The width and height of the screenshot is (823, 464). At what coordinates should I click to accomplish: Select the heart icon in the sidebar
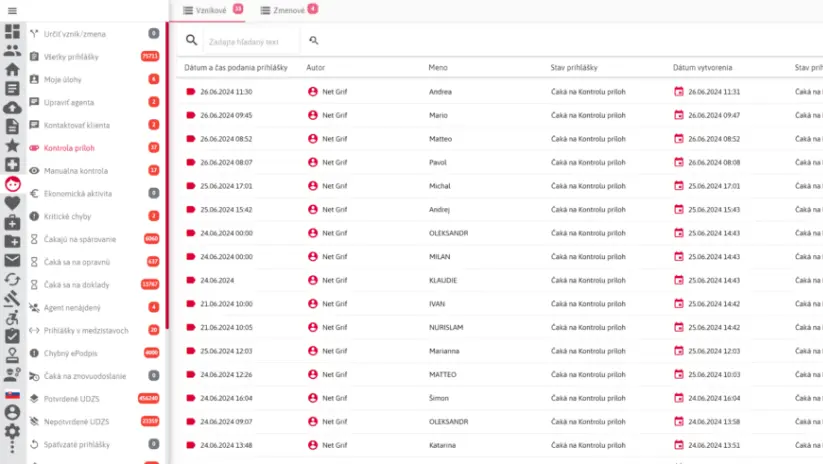(12, 202)
